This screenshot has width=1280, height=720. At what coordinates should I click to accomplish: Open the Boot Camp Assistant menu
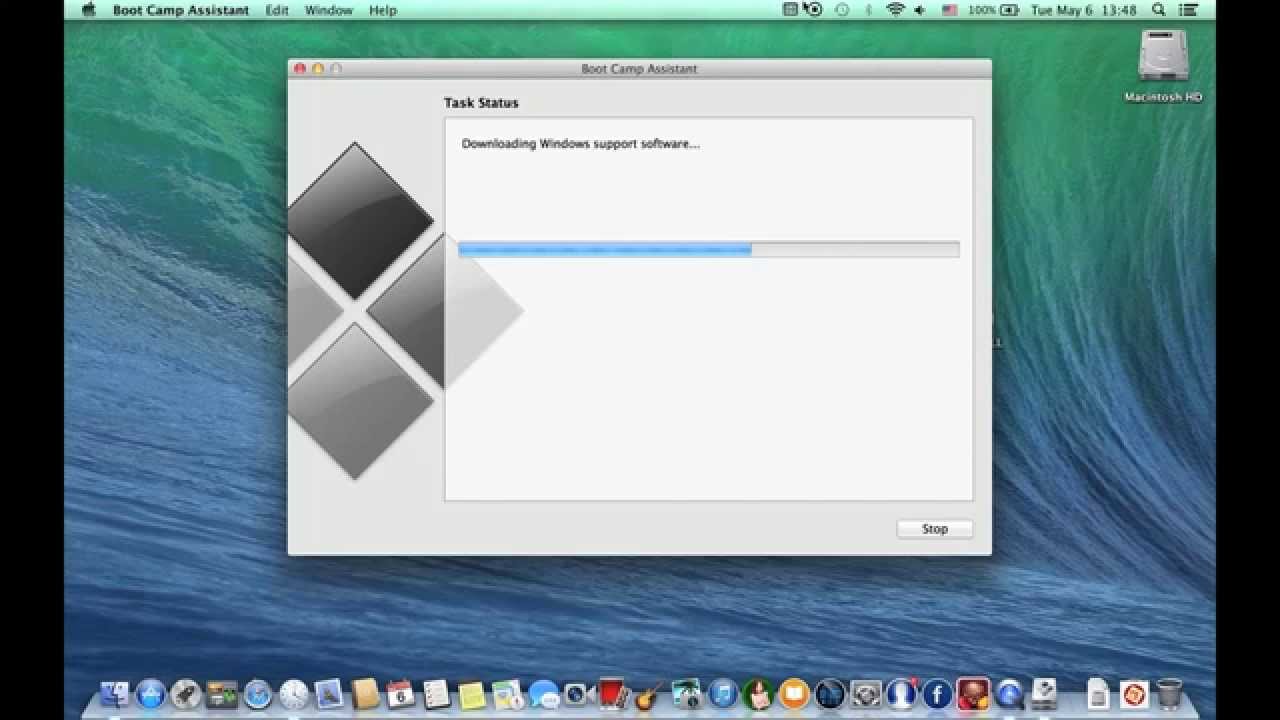coord(181,10)
